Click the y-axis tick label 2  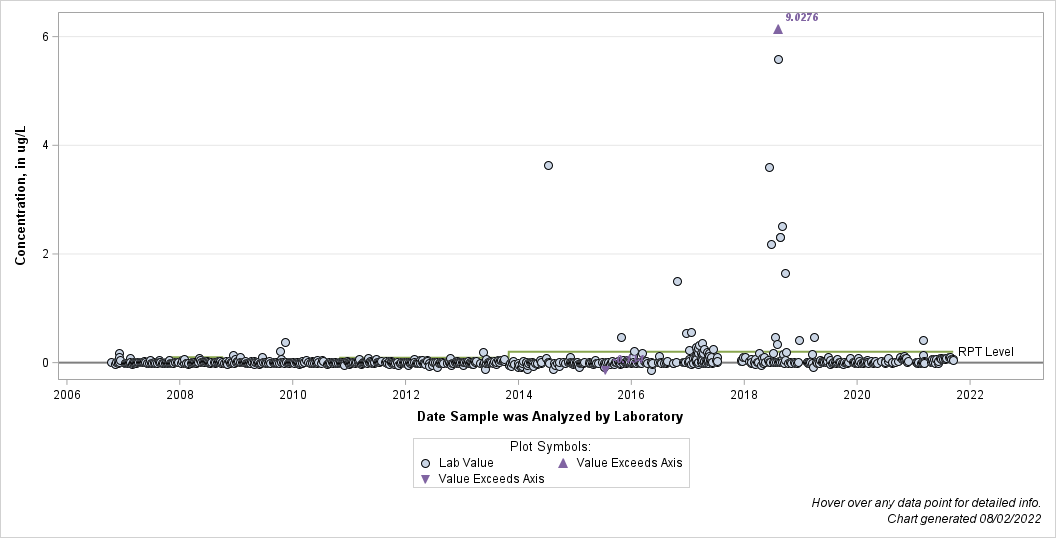pyautogui.click(x=46, y=254)
